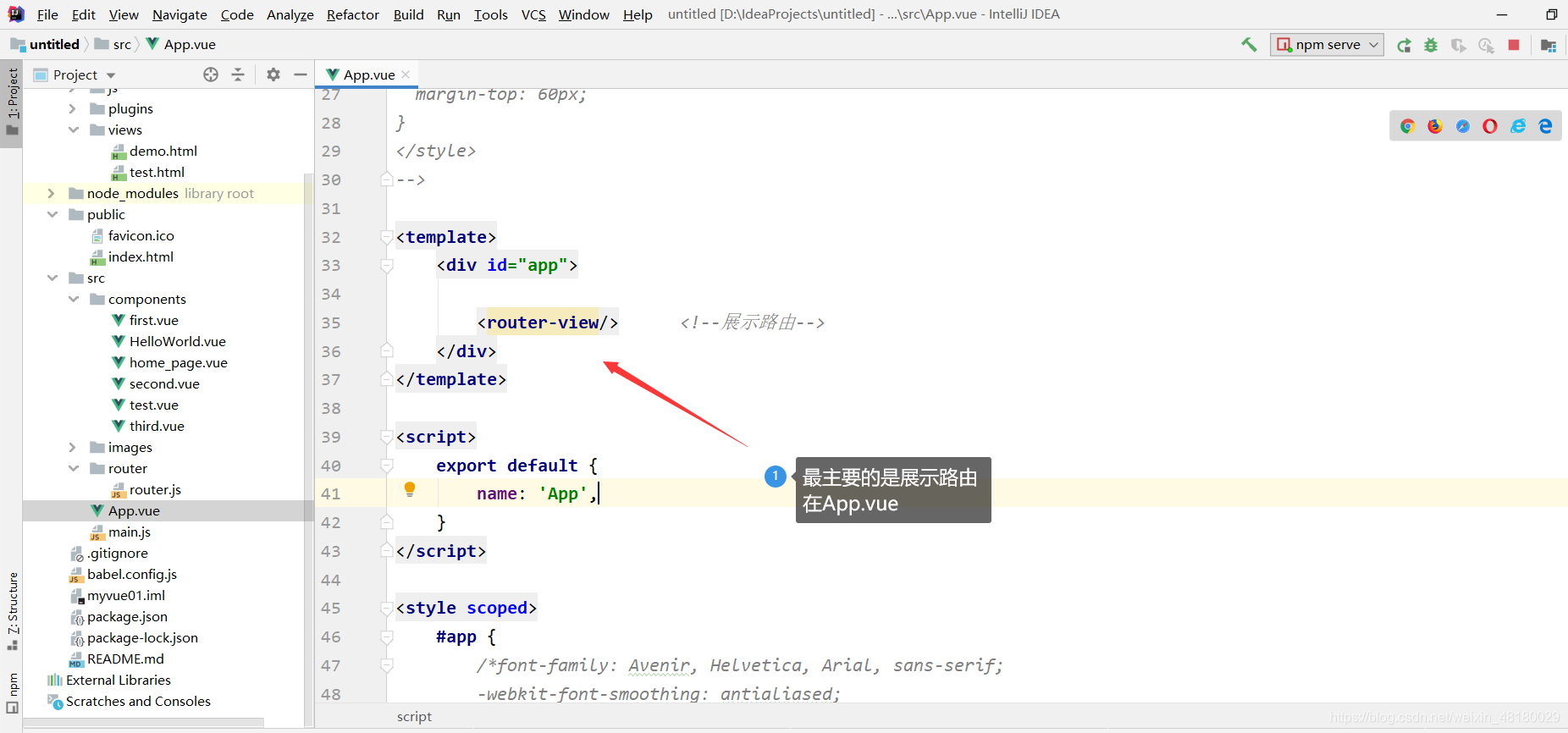1568x733 pixels.
Task: Toggle the Z: Structure side tool button
Action: pyautogui.click(x=12, y=611)
